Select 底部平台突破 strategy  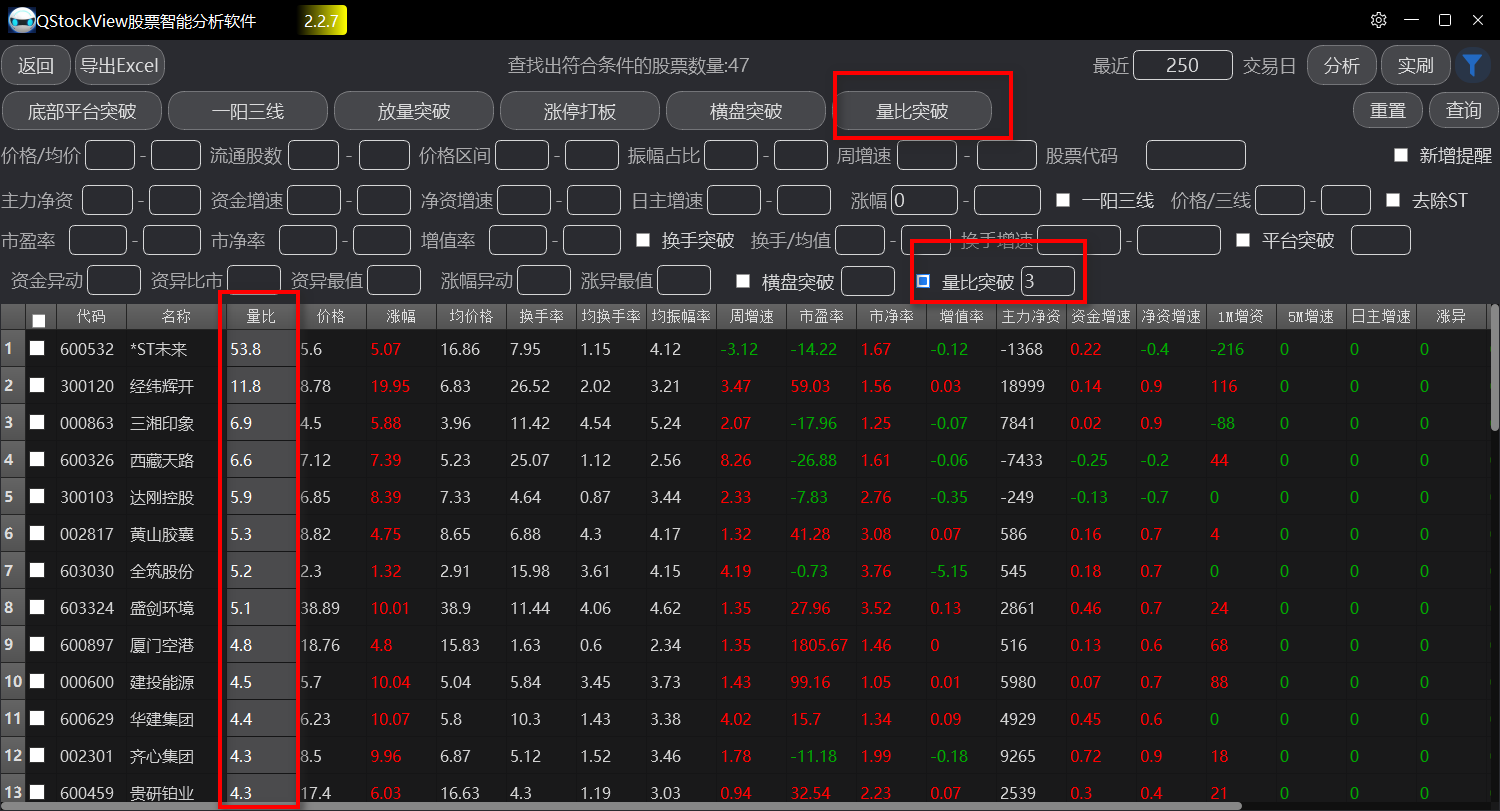(82, 111)
